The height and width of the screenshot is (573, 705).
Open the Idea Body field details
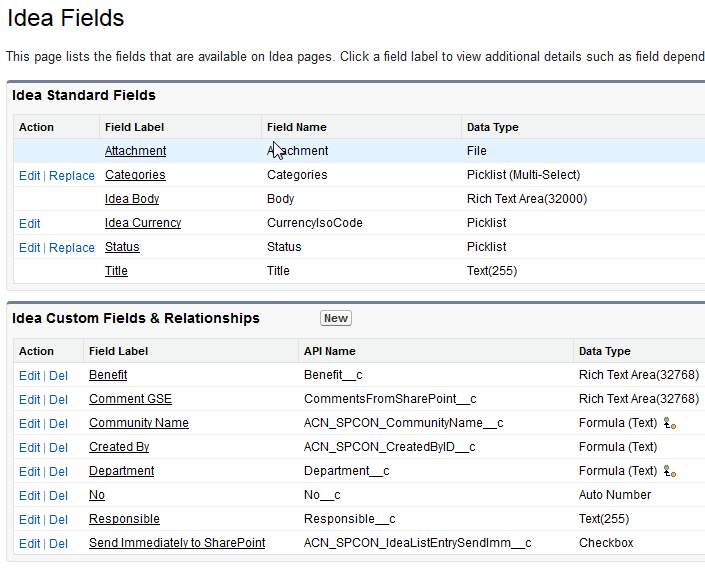click(132, 199)
